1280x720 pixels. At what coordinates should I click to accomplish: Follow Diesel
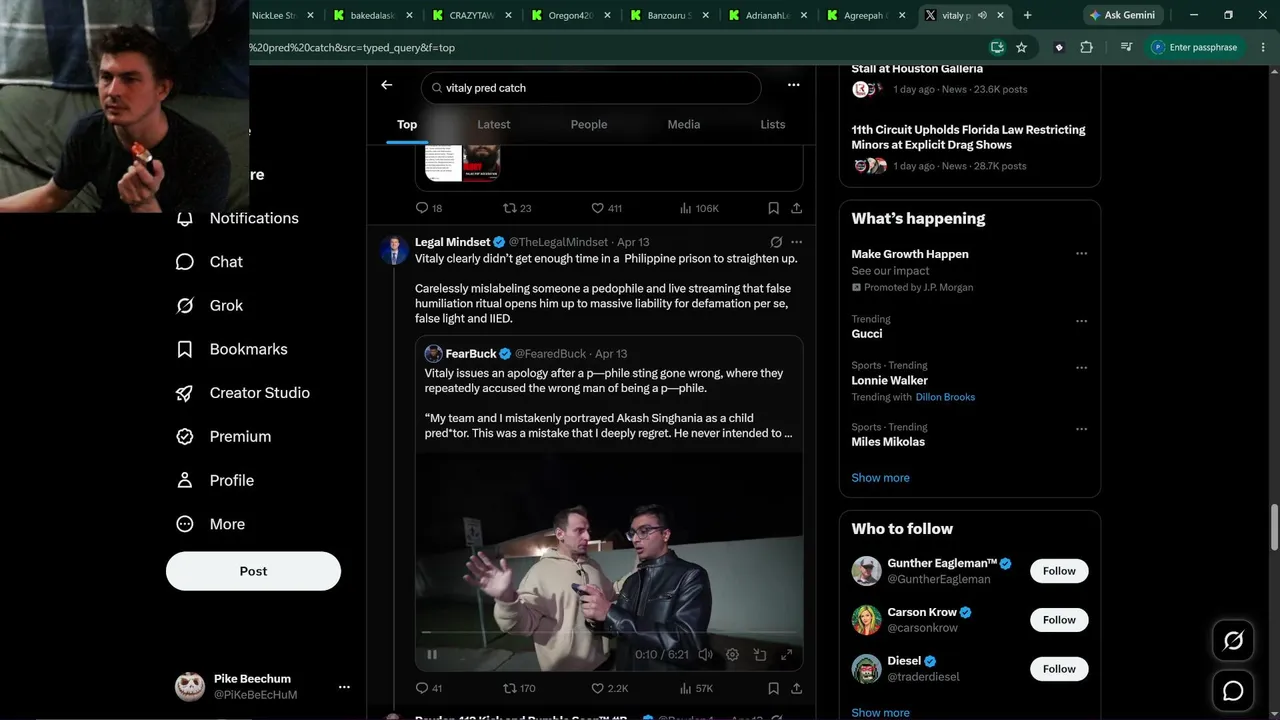click(1059, 669)
